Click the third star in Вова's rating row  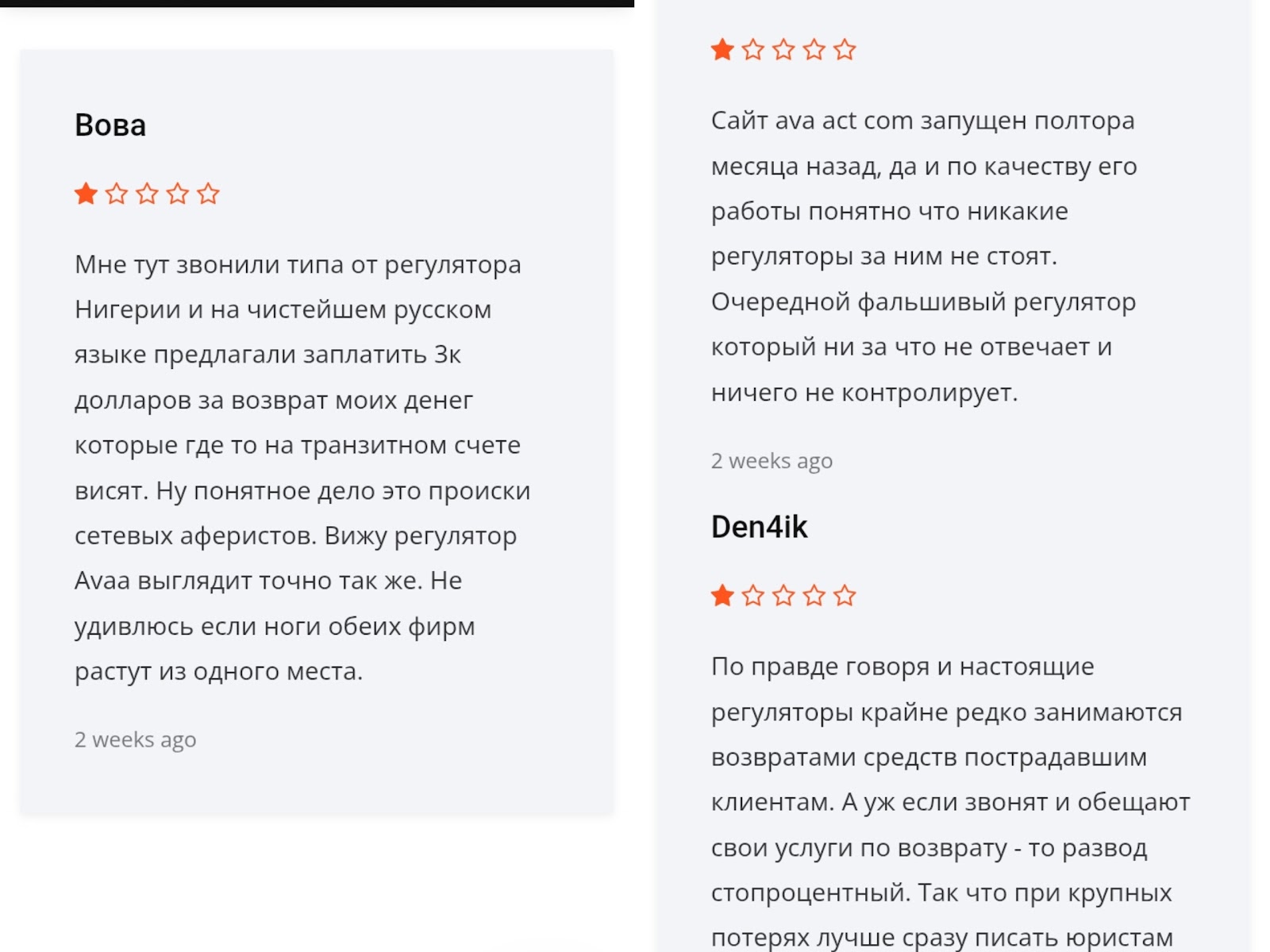[147, 194]
